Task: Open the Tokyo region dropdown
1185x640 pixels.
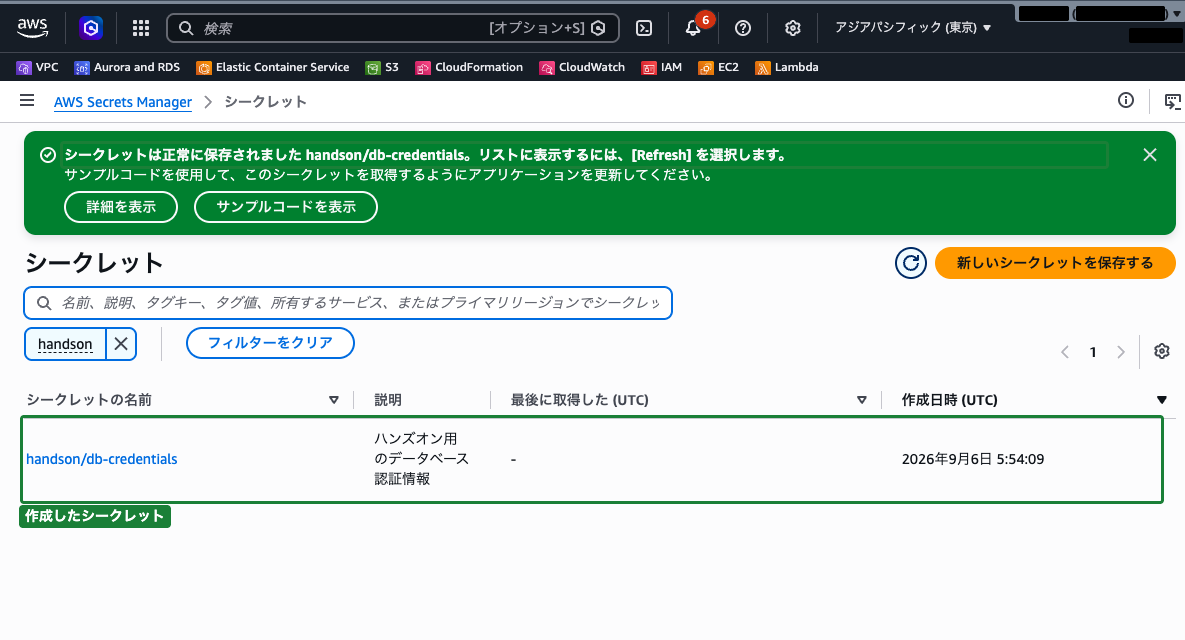Action: pos(913,28)
